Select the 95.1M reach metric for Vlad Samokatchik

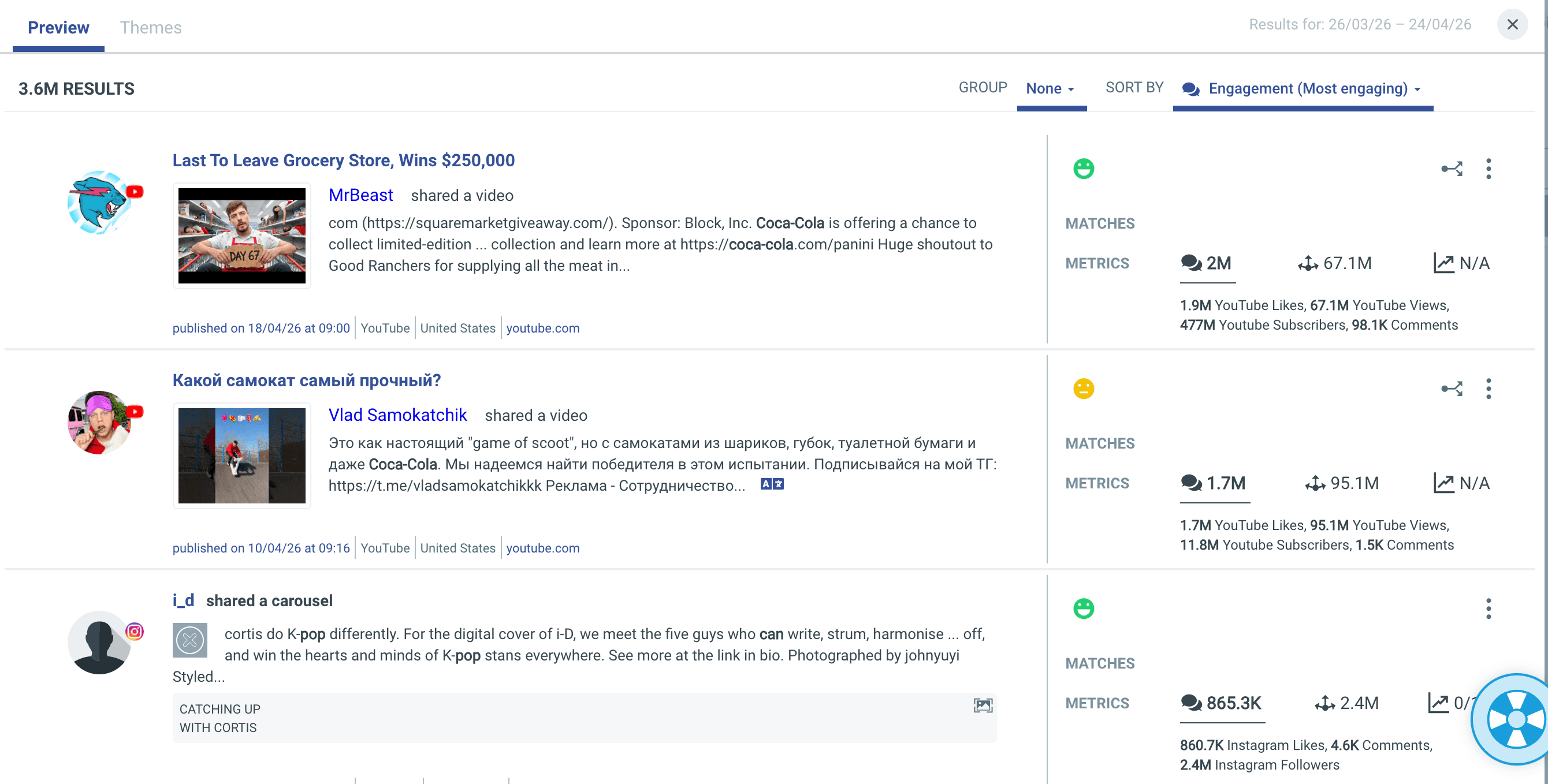point(1342,483)
